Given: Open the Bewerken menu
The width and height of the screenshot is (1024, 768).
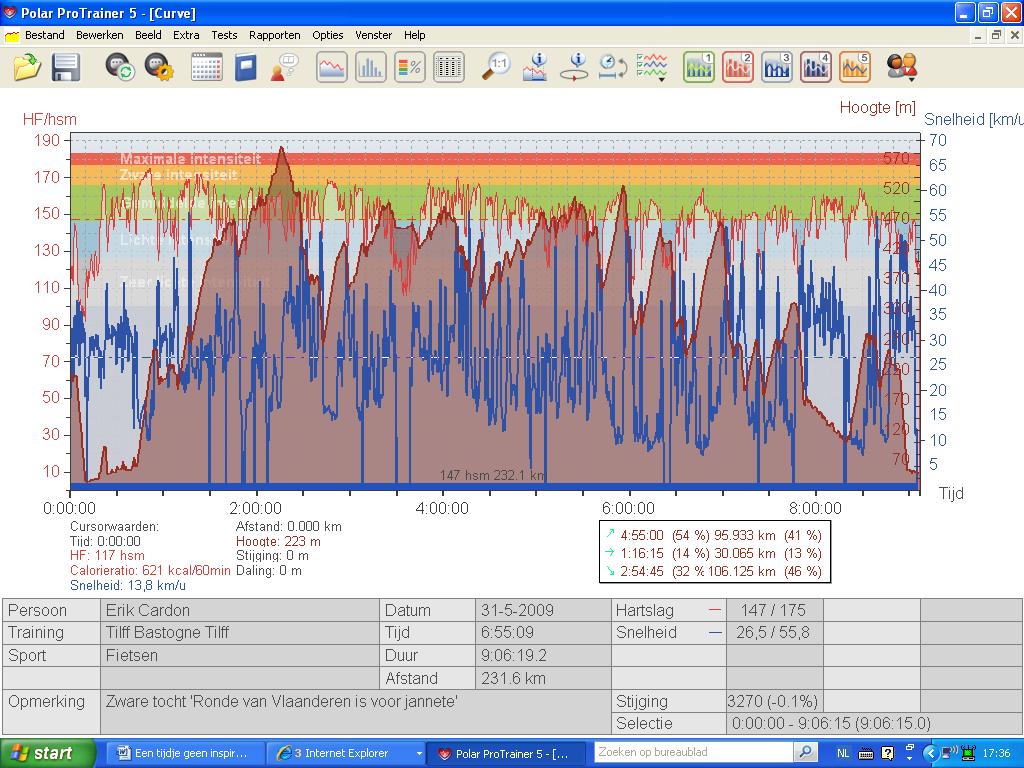Looking at the screenshot, I should tap(99, 35).
